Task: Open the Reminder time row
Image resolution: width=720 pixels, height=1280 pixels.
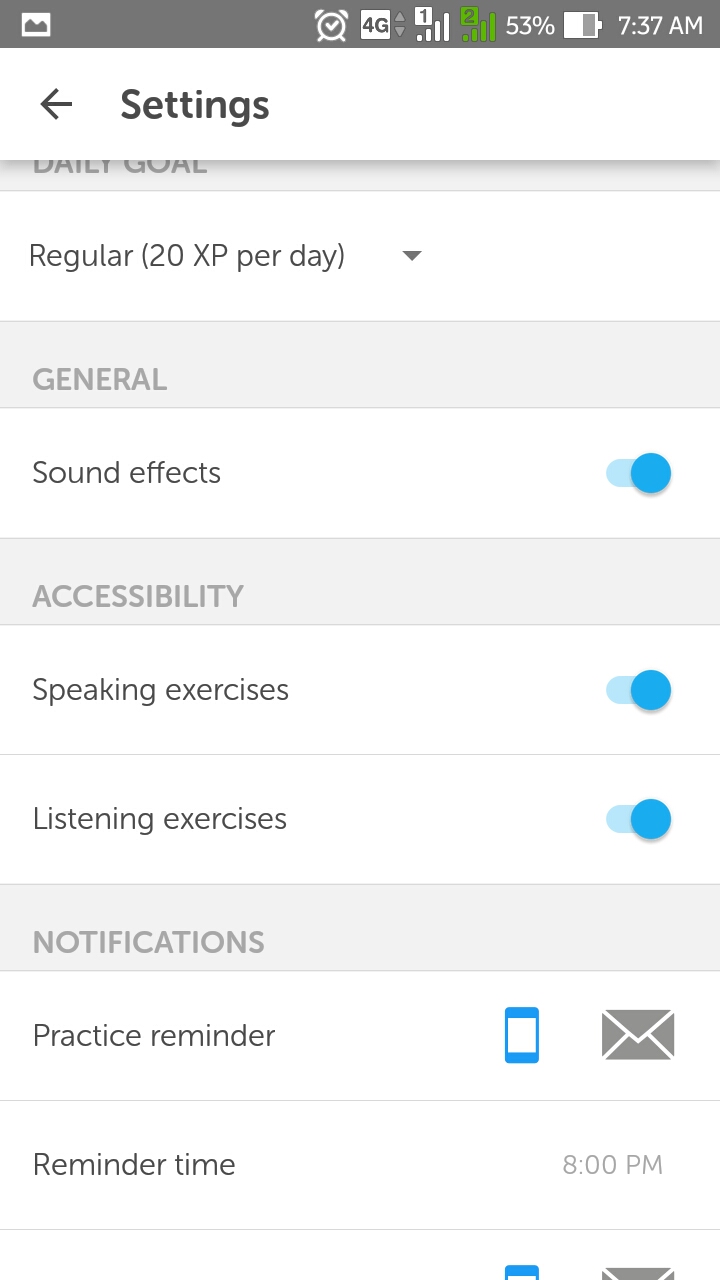Action: pos(134,1164)
